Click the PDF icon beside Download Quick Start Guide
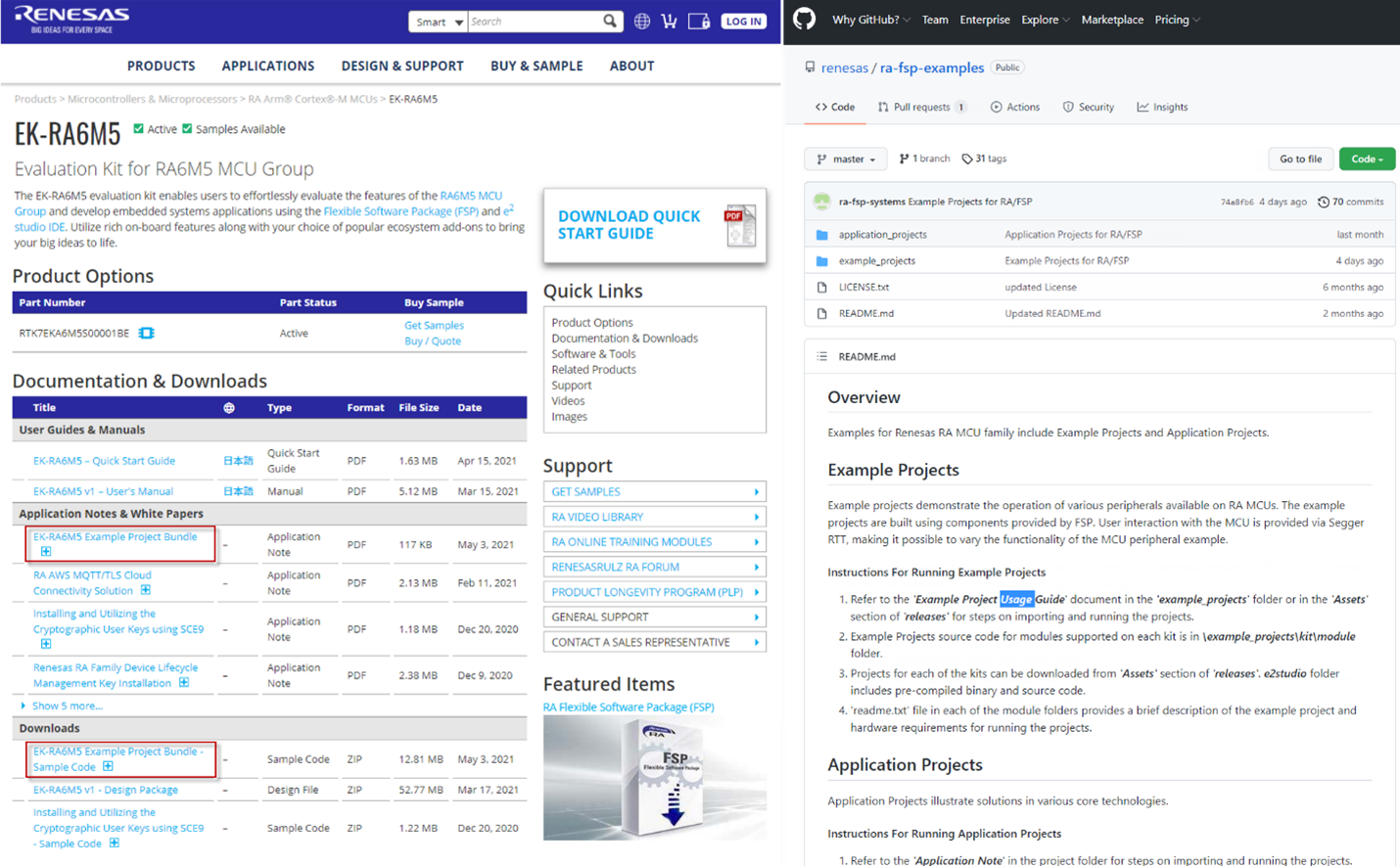The width and height of the screenshot is (1400, 866). 741,225
